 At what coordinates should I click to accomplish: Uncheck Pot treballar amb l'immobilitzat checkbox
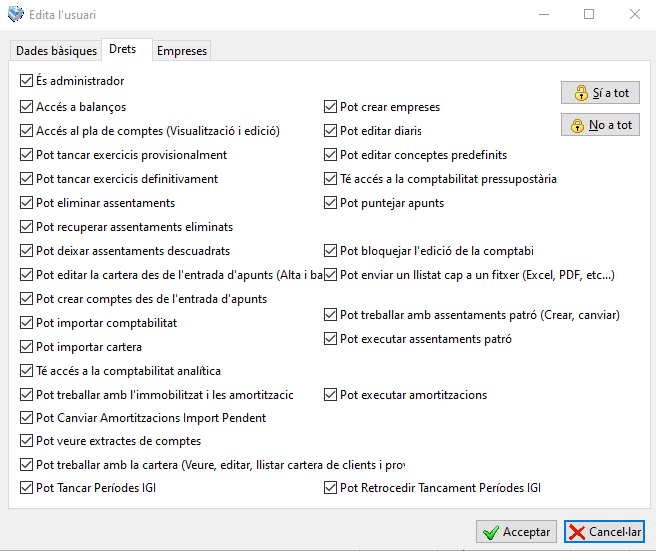[x=26, y=395]
